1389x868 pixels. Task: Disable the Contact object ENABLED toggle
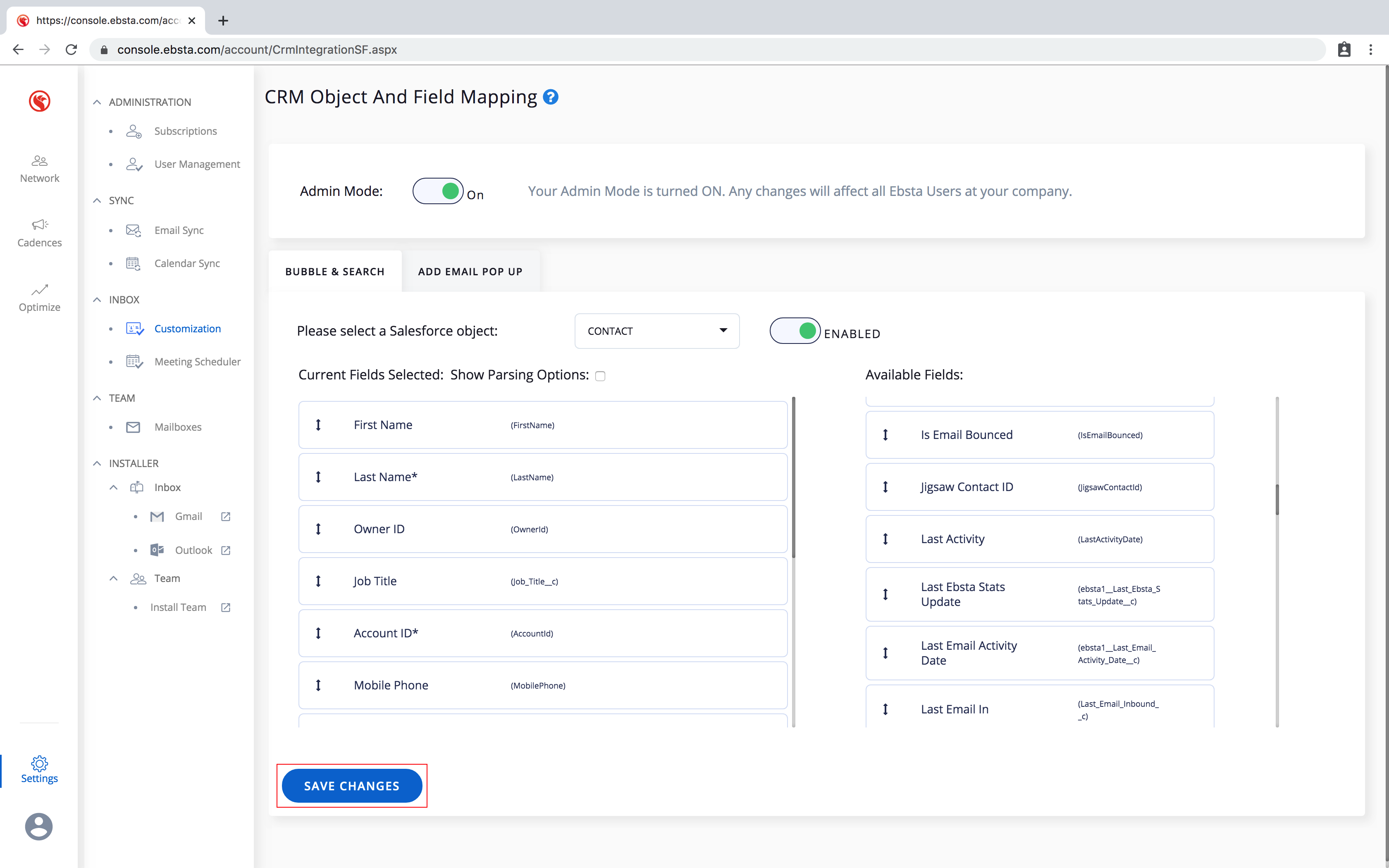coord(795,331)
